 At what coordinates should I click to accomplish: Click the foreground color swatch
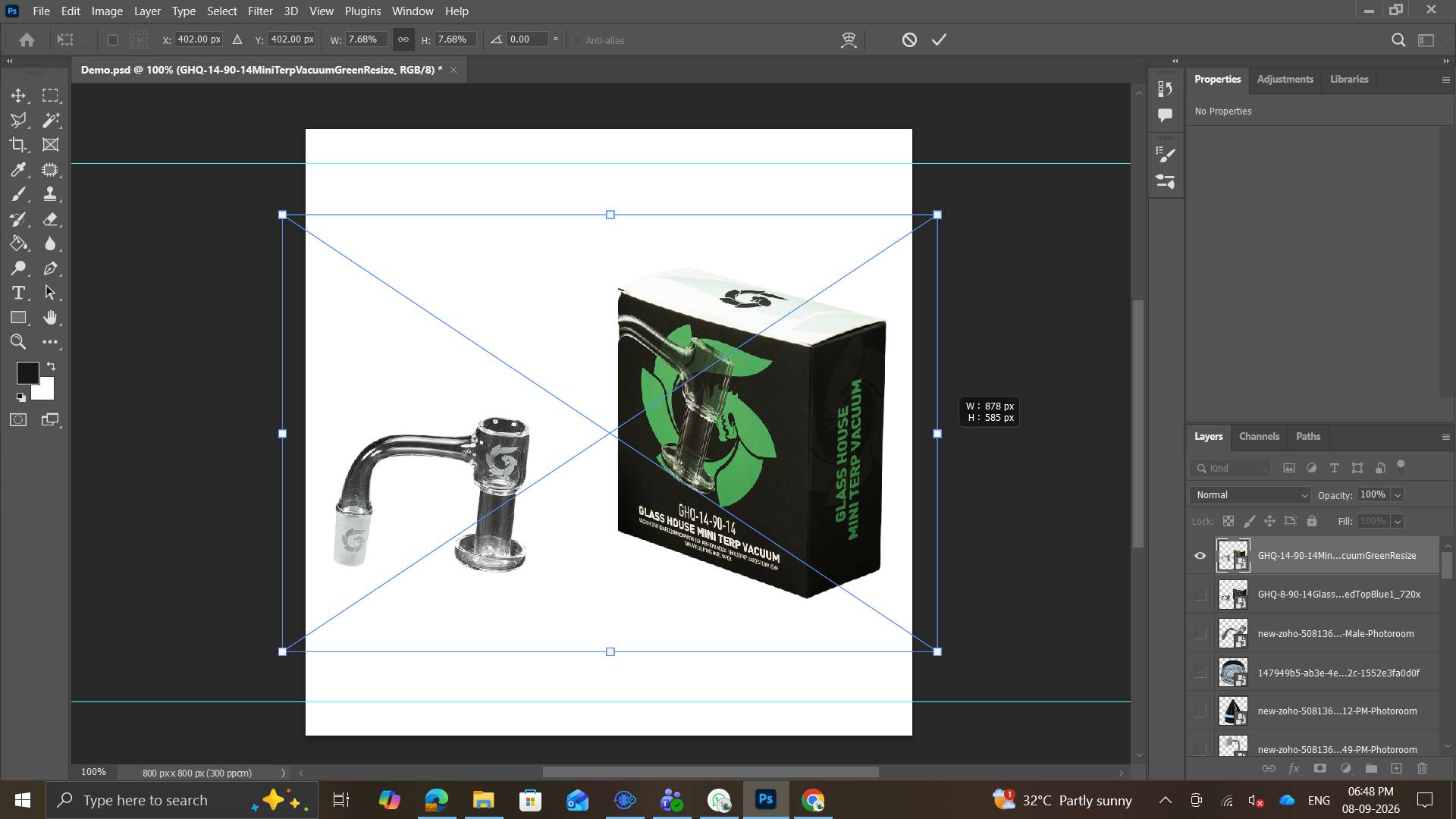(x=27, y=372)
